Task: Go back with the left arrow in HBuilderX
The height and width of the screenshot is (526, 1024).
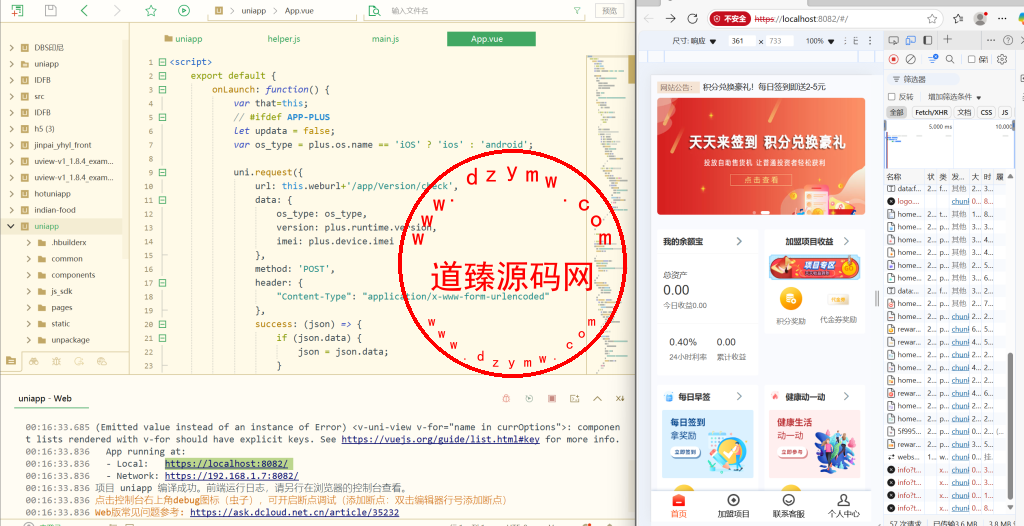Action: (x=84, y=10)
